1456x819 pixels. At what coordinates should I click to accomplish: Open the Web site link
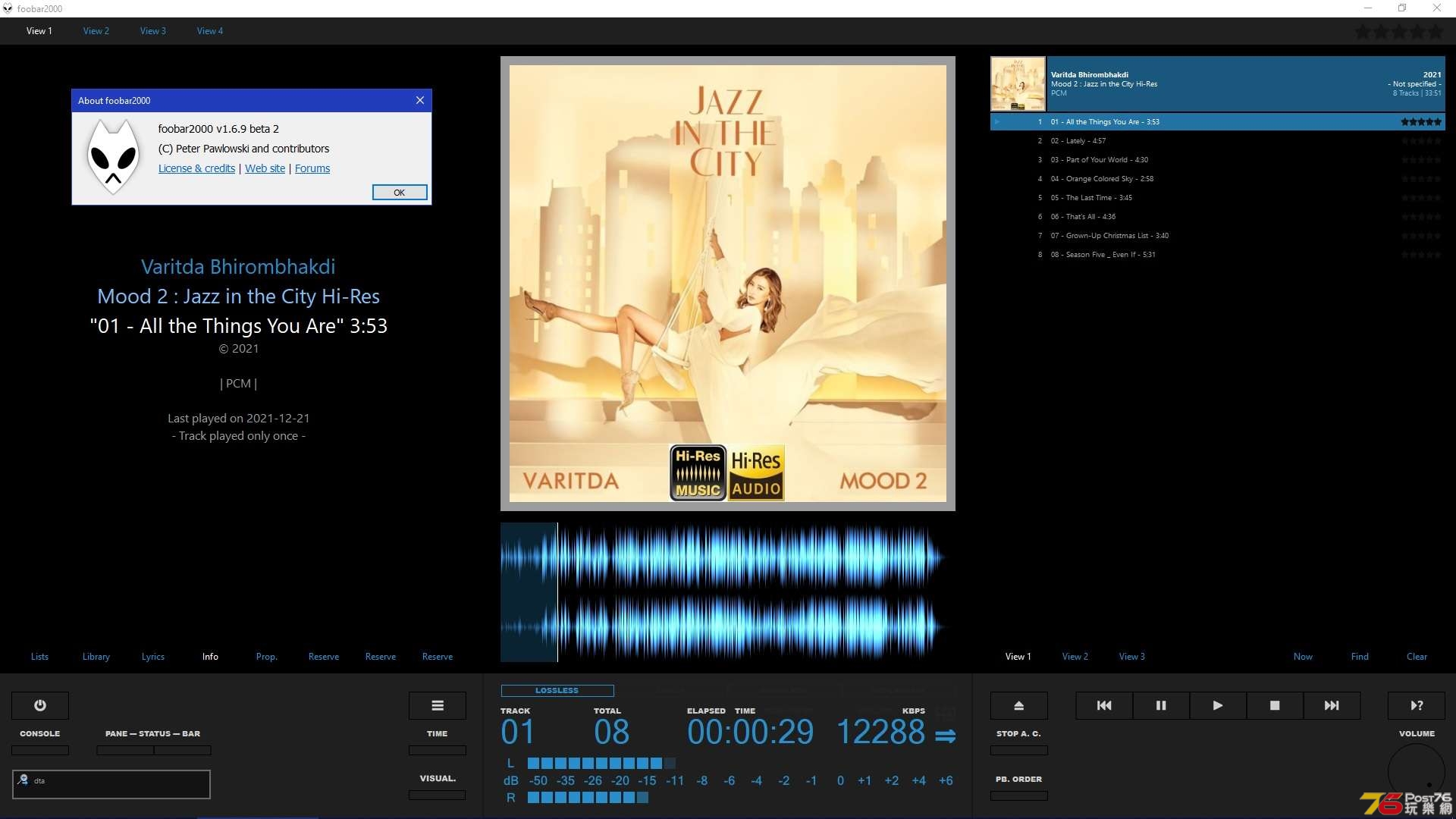pos(265,168)
